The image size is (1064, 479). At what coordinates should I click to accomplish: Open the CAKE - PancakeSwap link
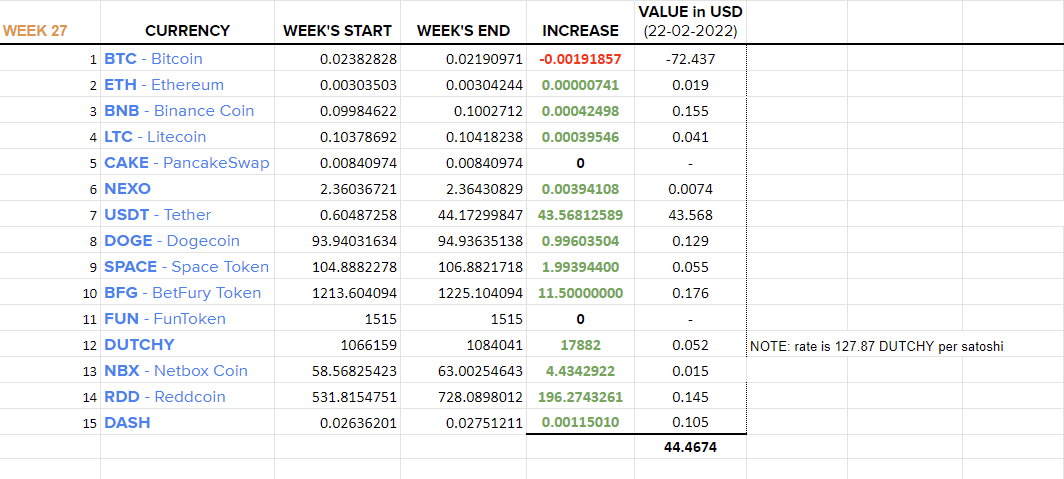187,163
